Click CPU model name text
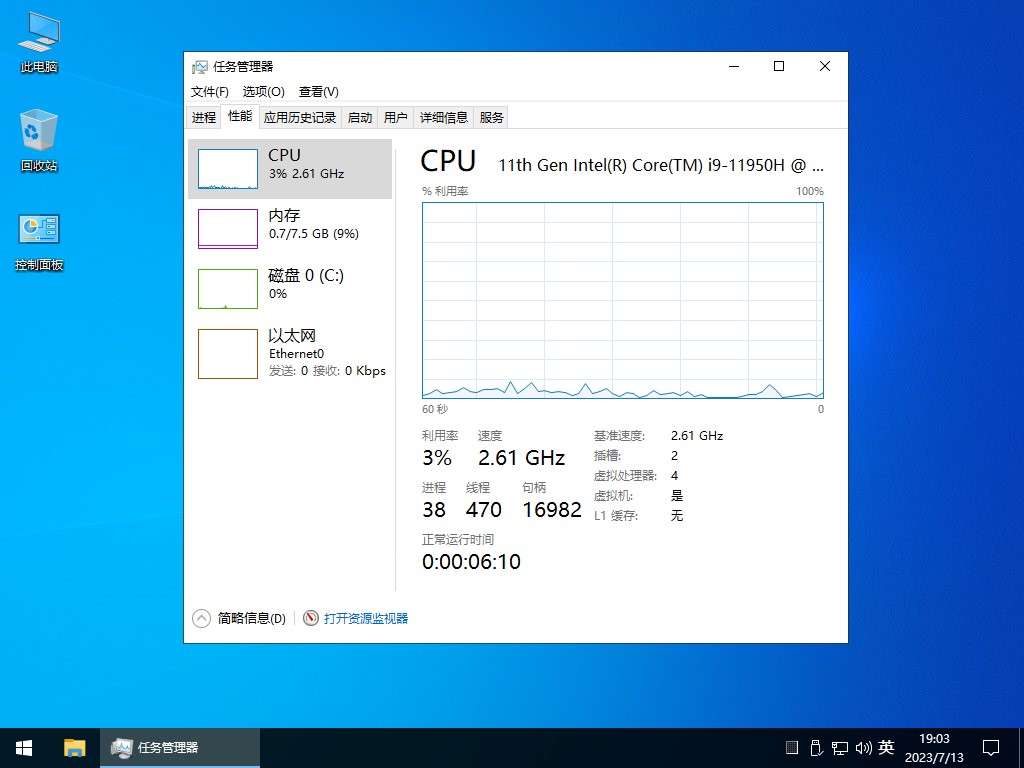 [x=661, y=165]
